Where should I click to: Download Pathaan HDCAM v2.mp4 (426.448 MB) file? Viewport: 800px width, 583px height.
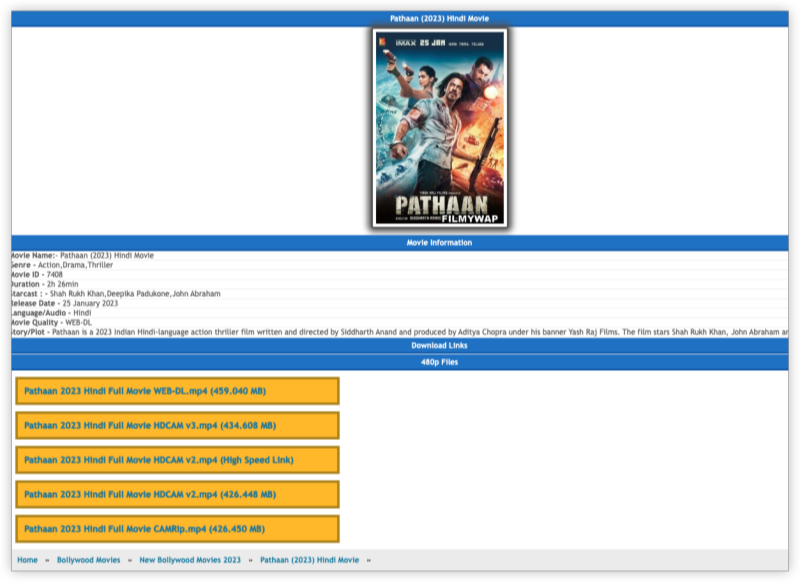pyautogui.click(x=177, y=494)
